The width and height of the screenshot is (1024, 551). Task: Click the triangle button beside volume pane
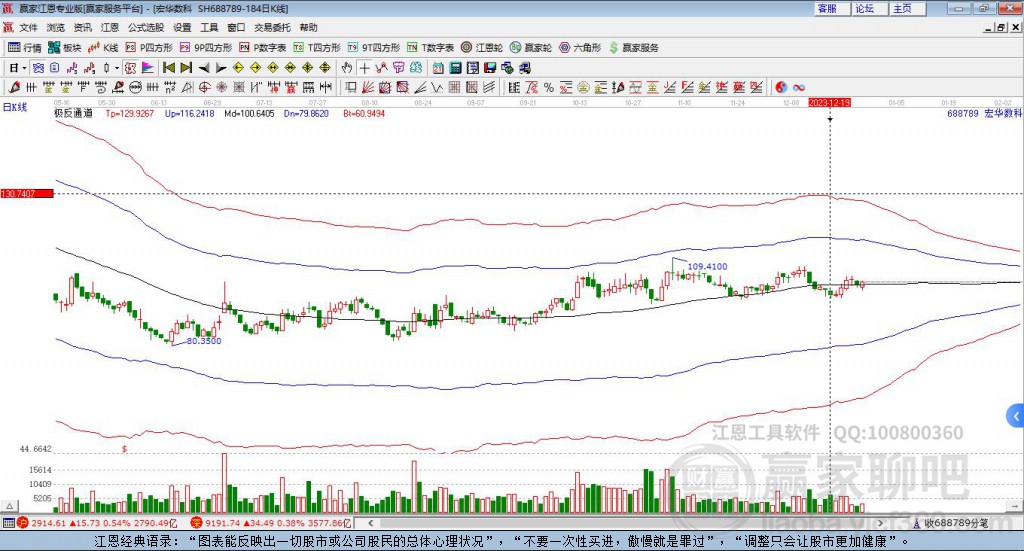9,506
